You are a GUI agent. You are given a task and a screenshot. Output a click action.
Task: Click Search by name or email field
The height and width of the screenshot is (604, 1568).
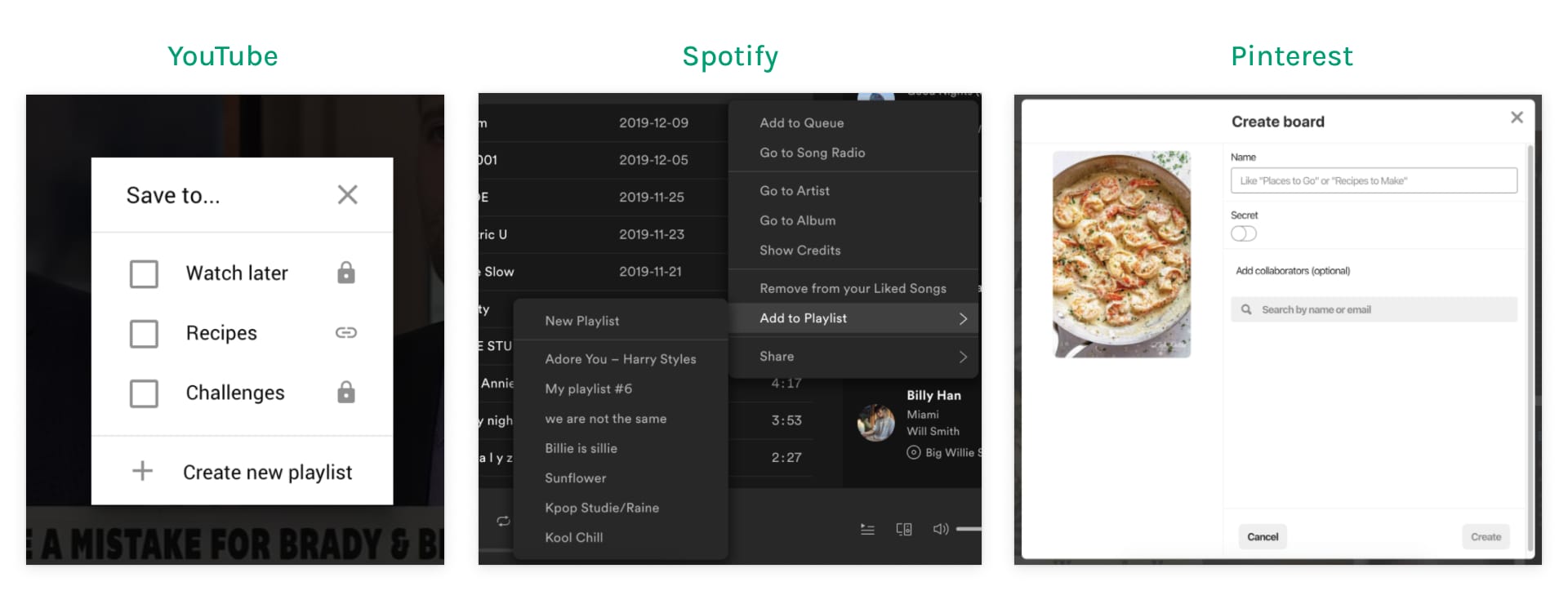tap(1374, 309)
